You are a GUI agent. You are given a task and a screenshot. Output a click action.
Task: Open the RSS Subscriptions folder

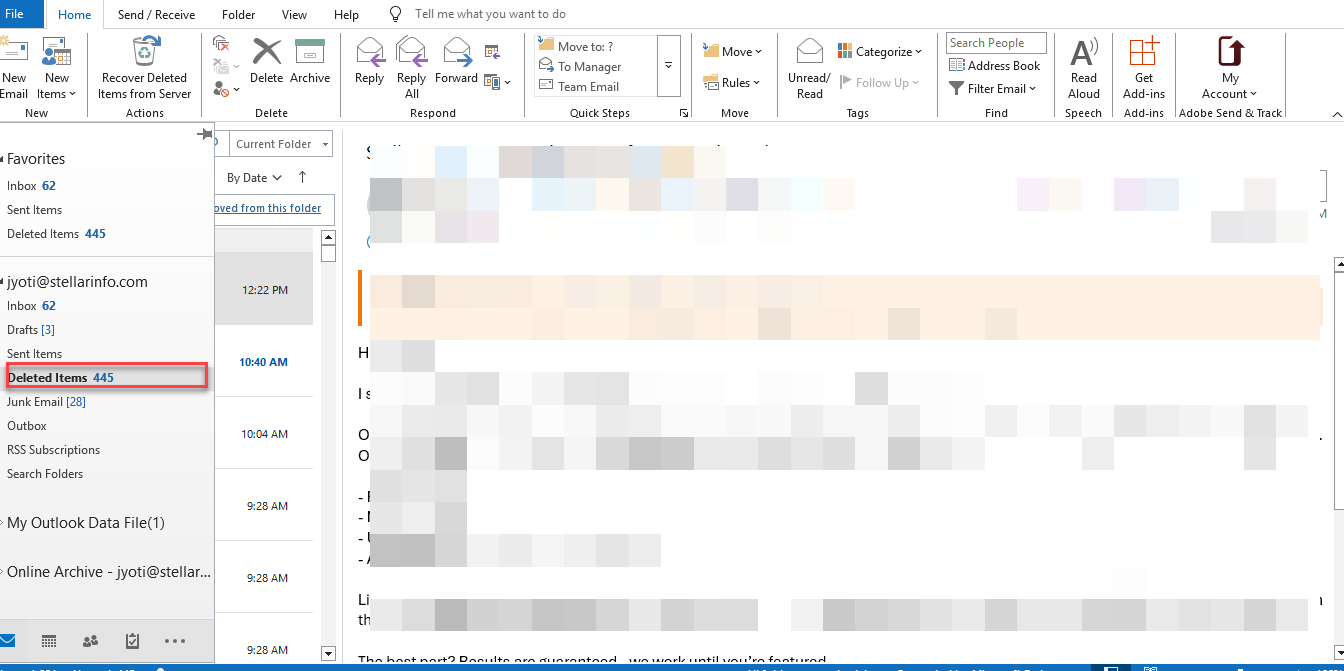click(x=53, y=450)
